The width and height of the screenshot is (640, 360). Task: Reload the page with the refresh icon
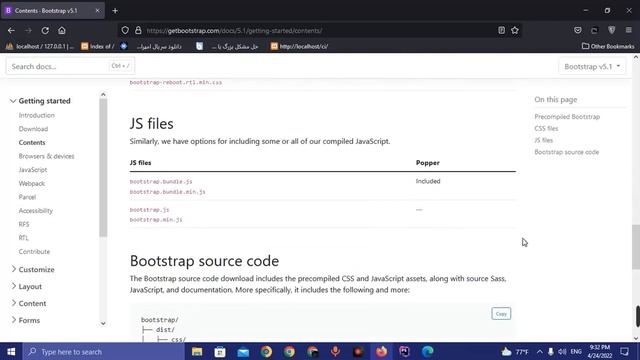[45, 31]
